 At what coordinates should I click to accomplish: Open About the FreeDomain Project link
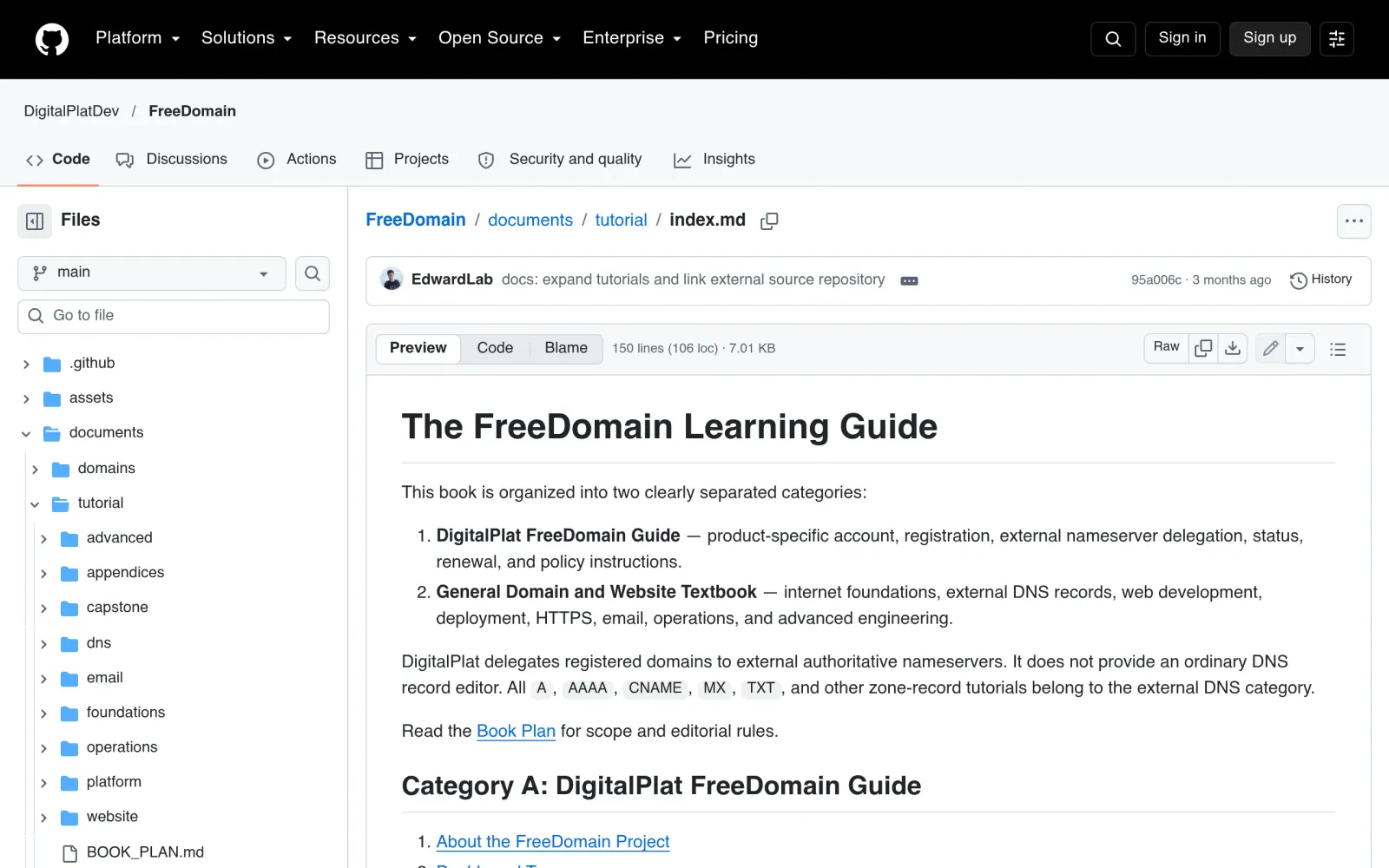click(553, 842)
